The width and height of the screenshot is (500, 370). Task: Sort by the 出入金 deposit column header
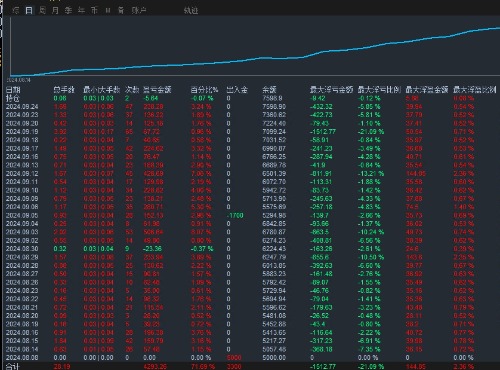tap(237, 90)
